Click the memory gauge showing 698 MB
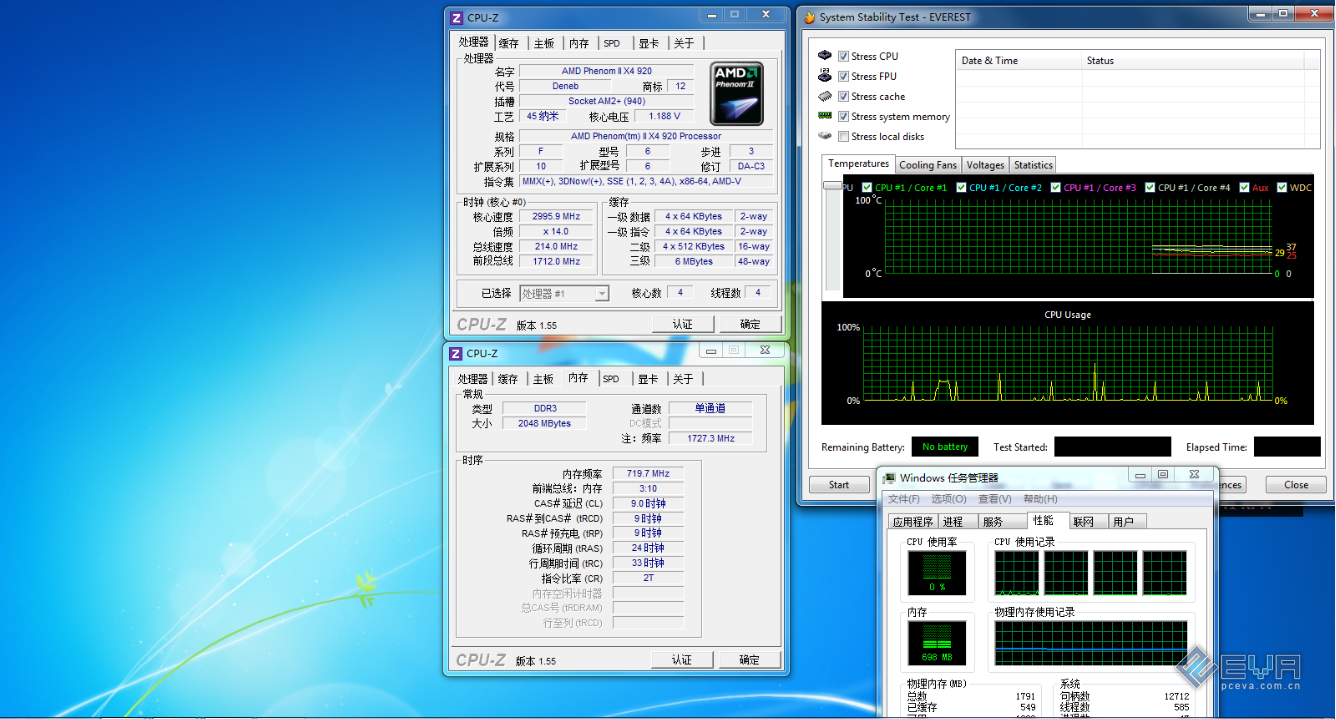1336x719 pixels. tap(937, 644)
